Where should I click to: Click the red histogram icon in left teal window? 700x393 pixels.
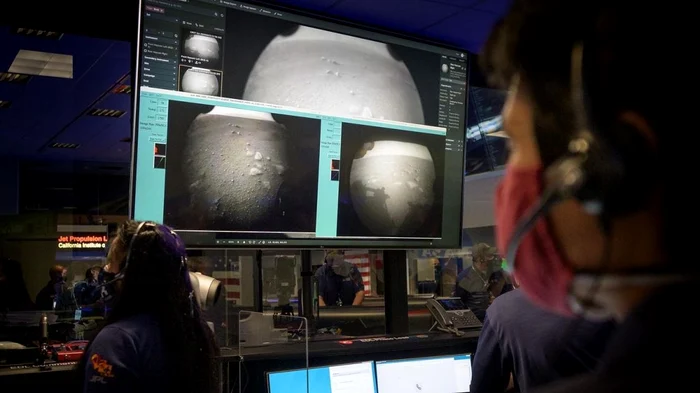point(159,149)
